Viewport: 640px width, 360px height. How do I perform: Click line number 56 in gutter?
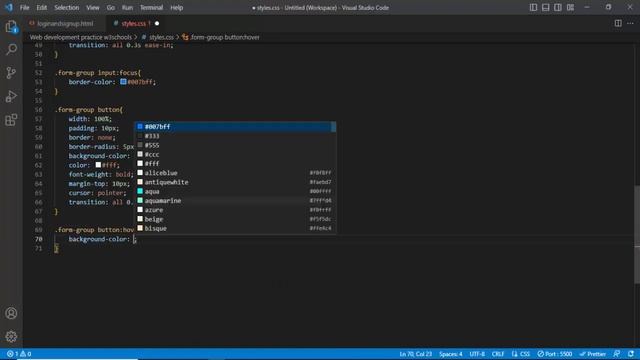tap(38, 110)
